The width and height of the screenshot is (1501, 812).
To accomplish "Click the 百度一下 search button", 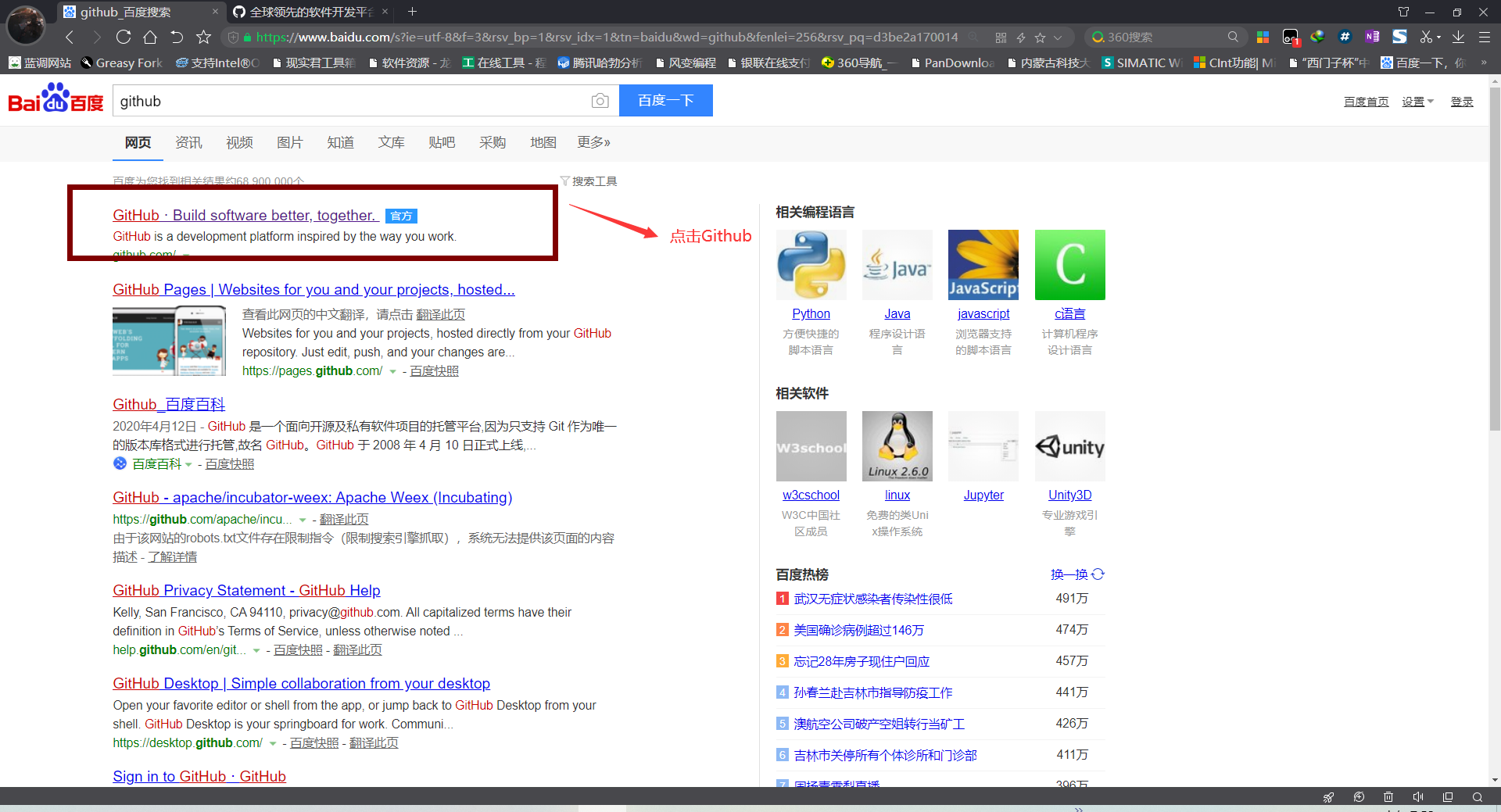I will click(x=665, y=101).
